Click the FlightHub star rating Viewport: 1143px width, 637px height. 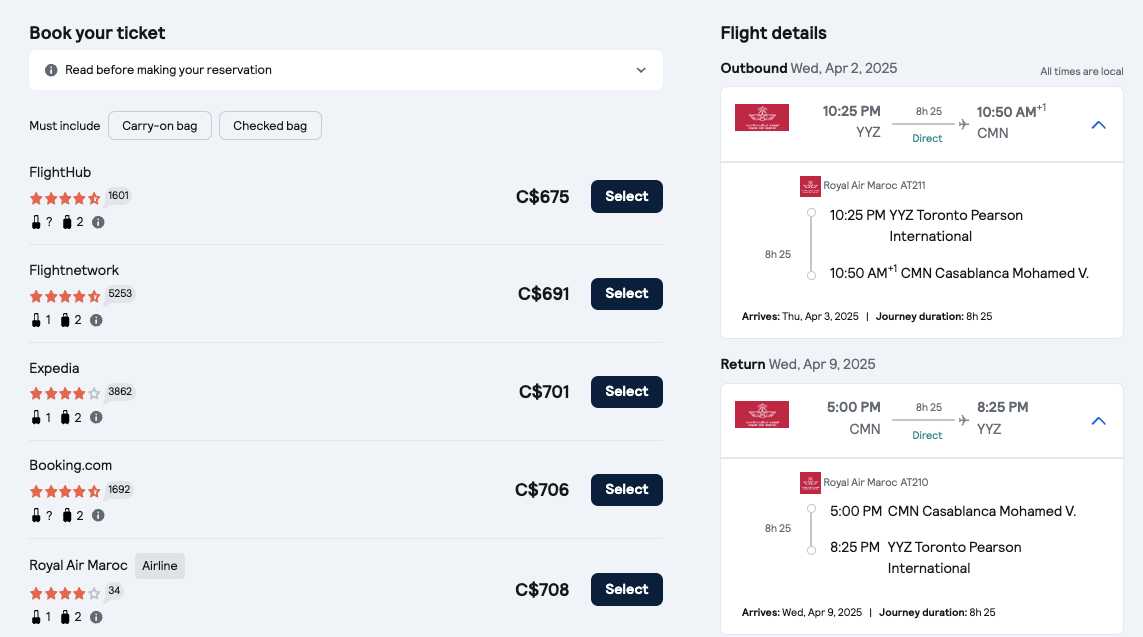pyautogui.click(x=65, y=198)
